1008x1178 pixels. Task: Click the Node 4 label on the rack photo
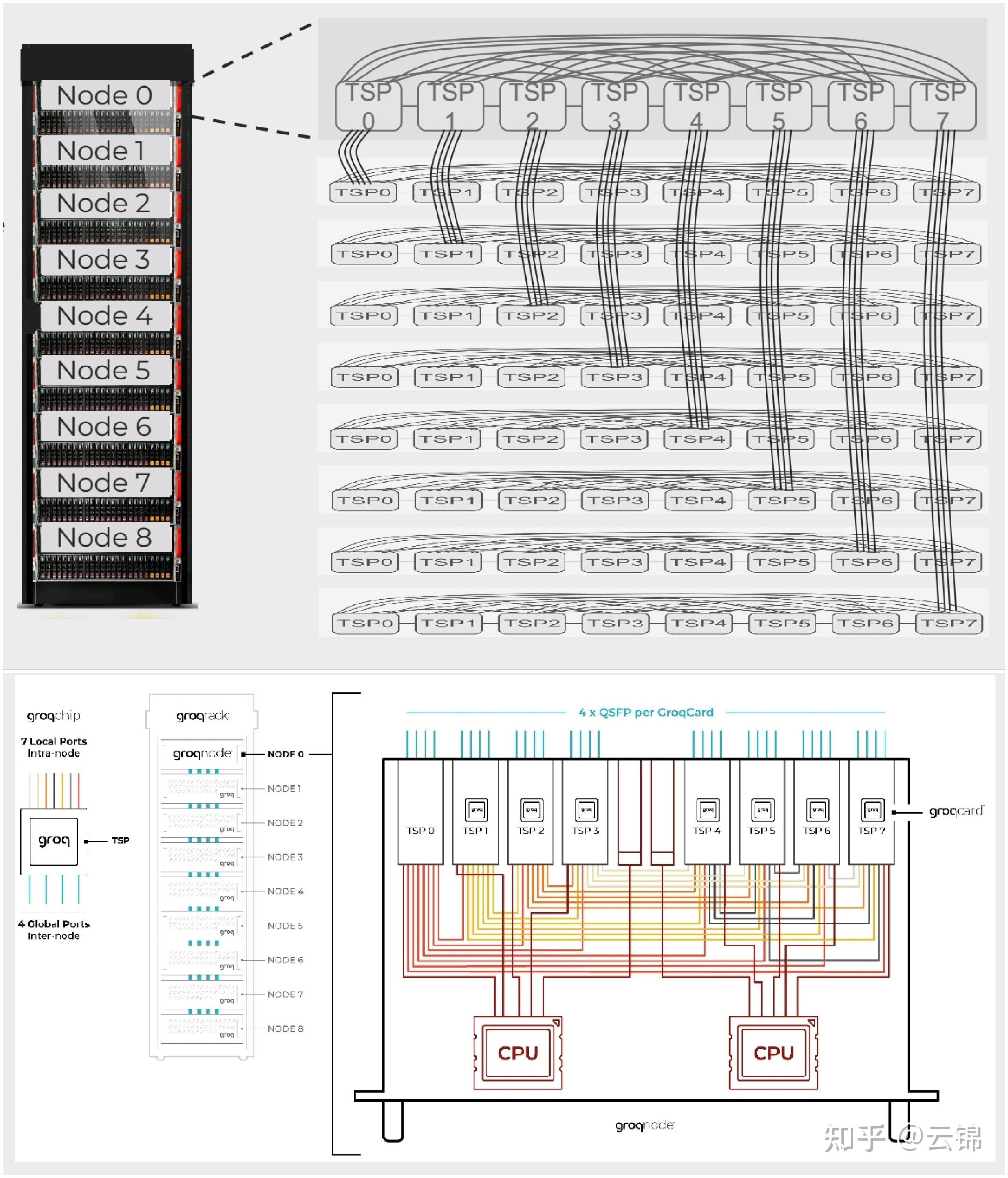click(105, 315)
